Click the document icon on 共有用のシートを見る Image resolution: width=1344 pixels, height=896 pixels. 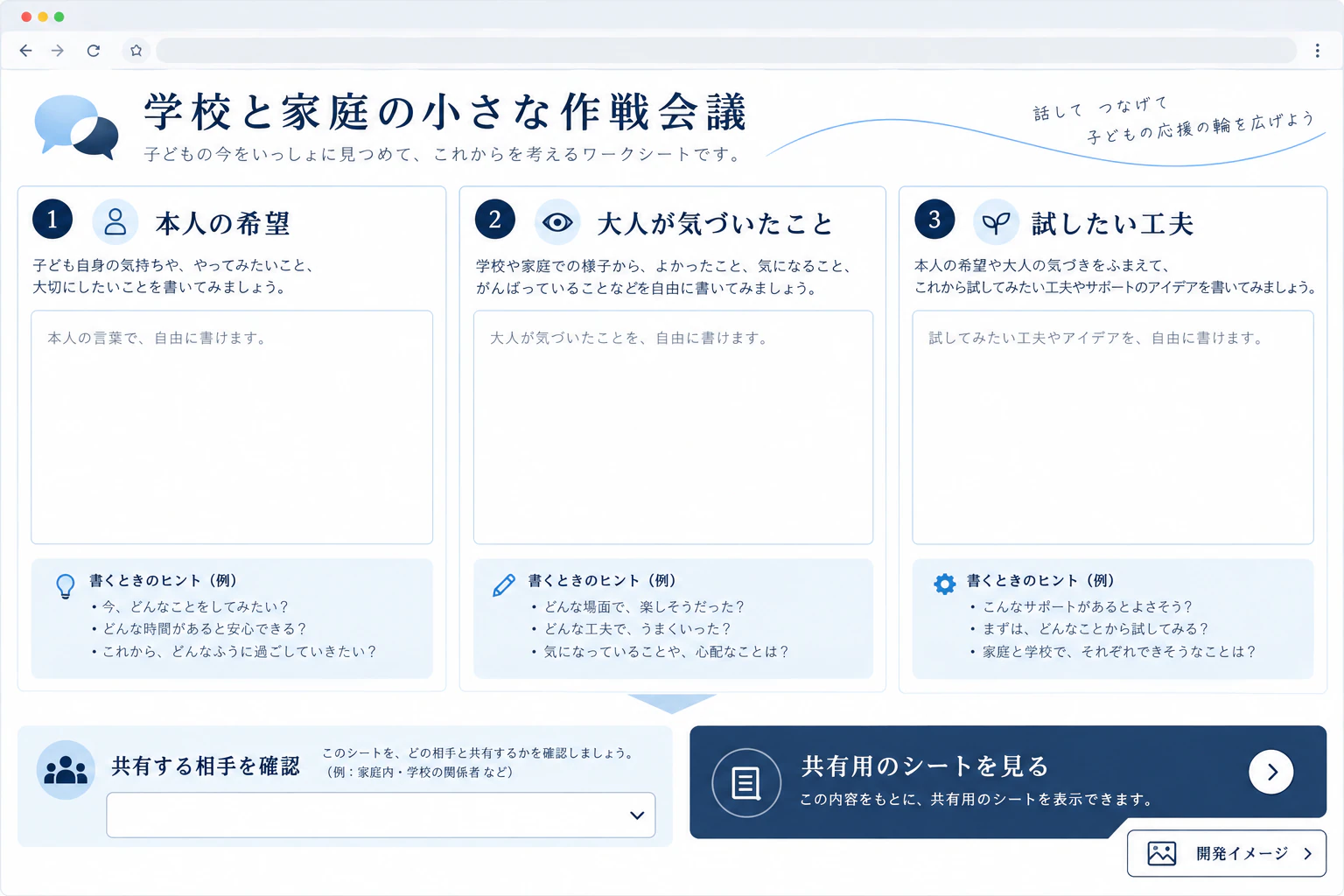click(x=745, y=783)
